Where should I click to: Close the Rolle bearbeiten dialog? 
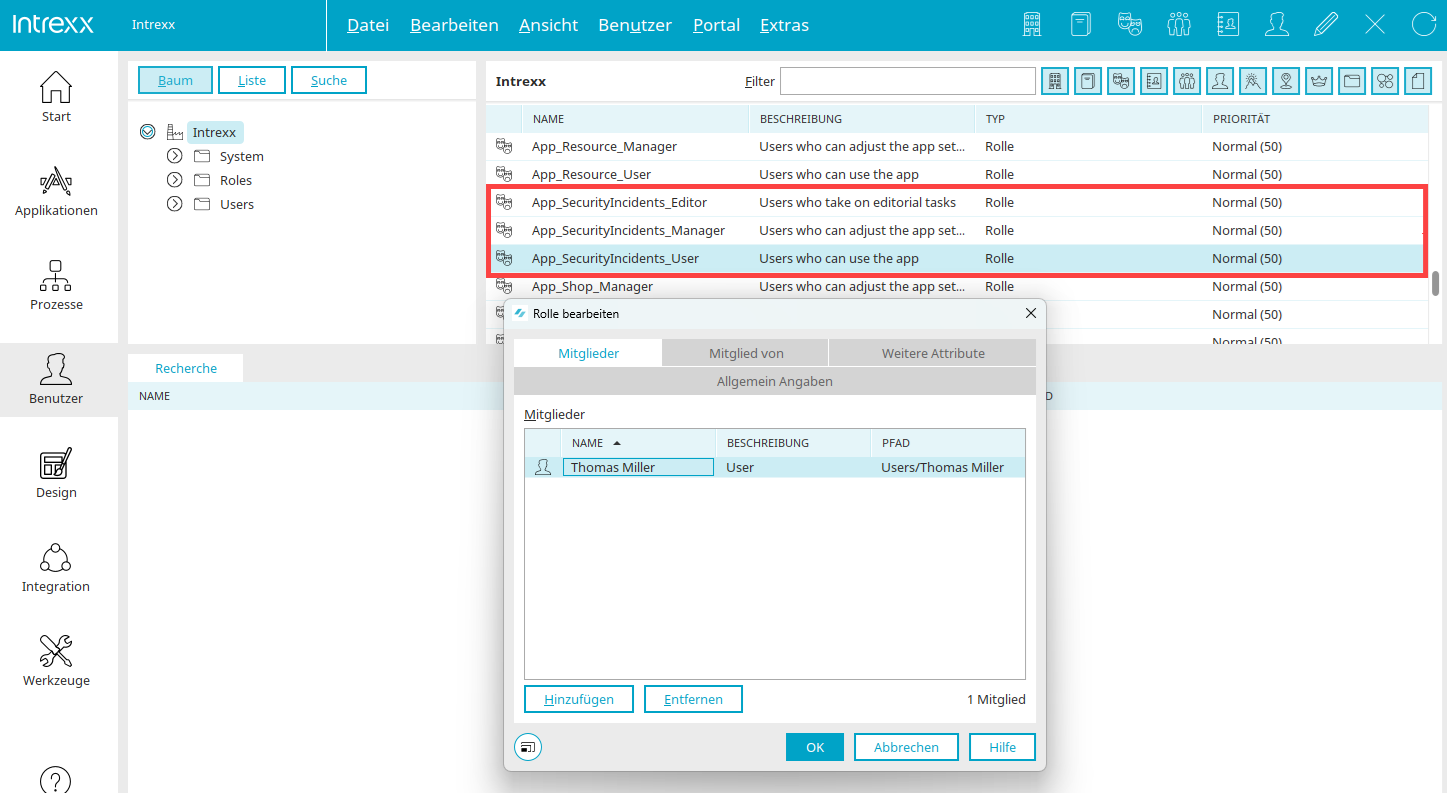[x=1031, y=314]
